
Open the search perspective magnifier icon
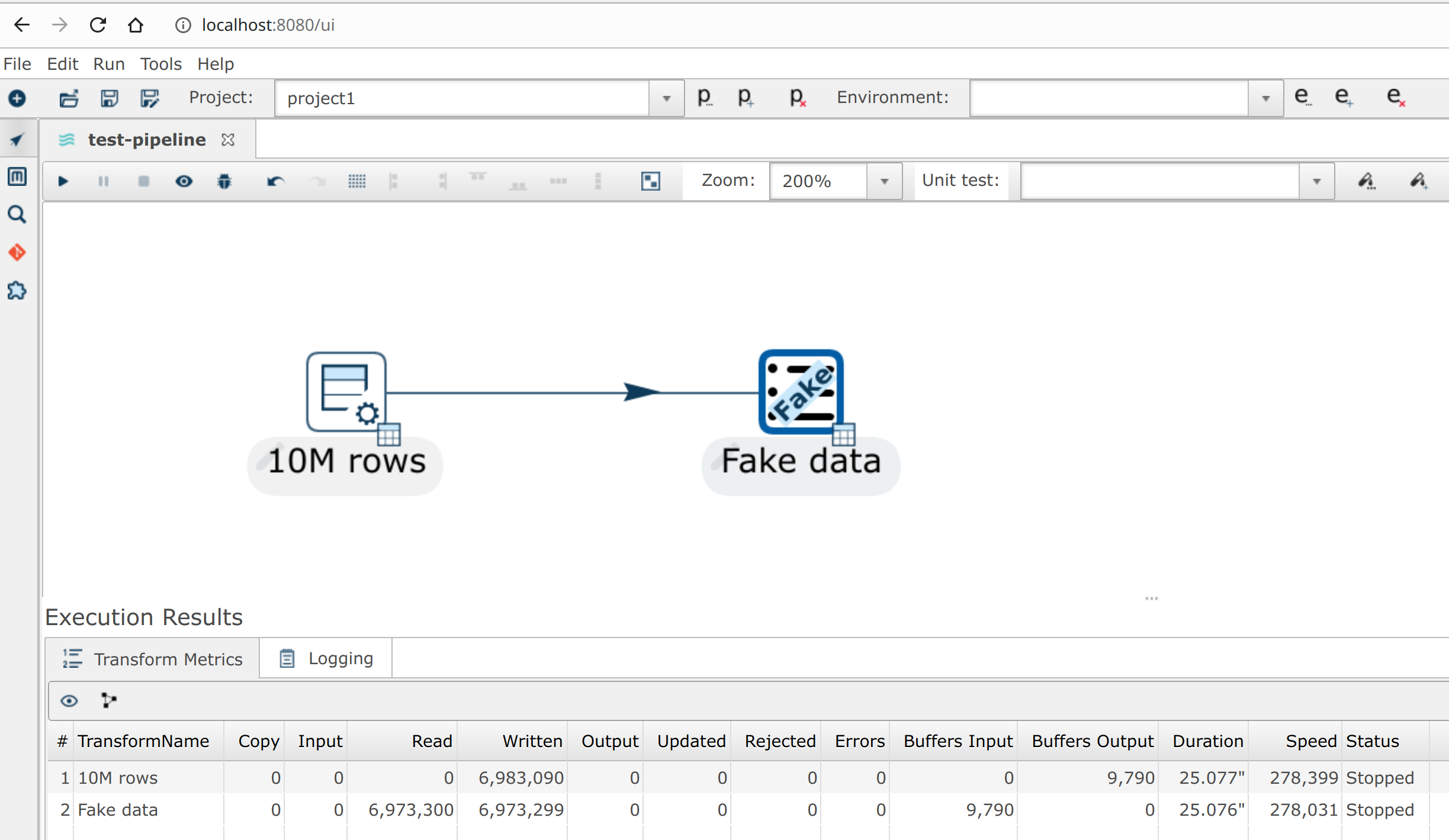click(x=17, y=214)
